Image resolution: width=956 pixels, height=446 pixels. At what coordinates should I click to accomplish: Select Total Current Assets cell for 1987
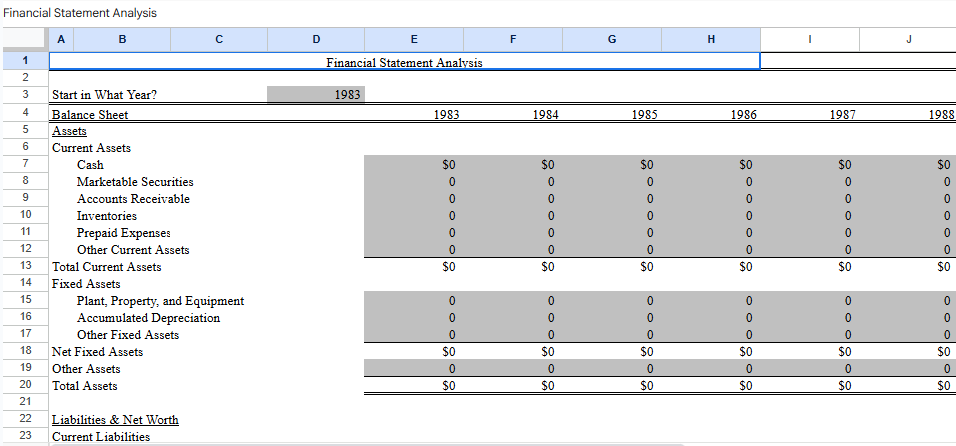pos(809,267)
